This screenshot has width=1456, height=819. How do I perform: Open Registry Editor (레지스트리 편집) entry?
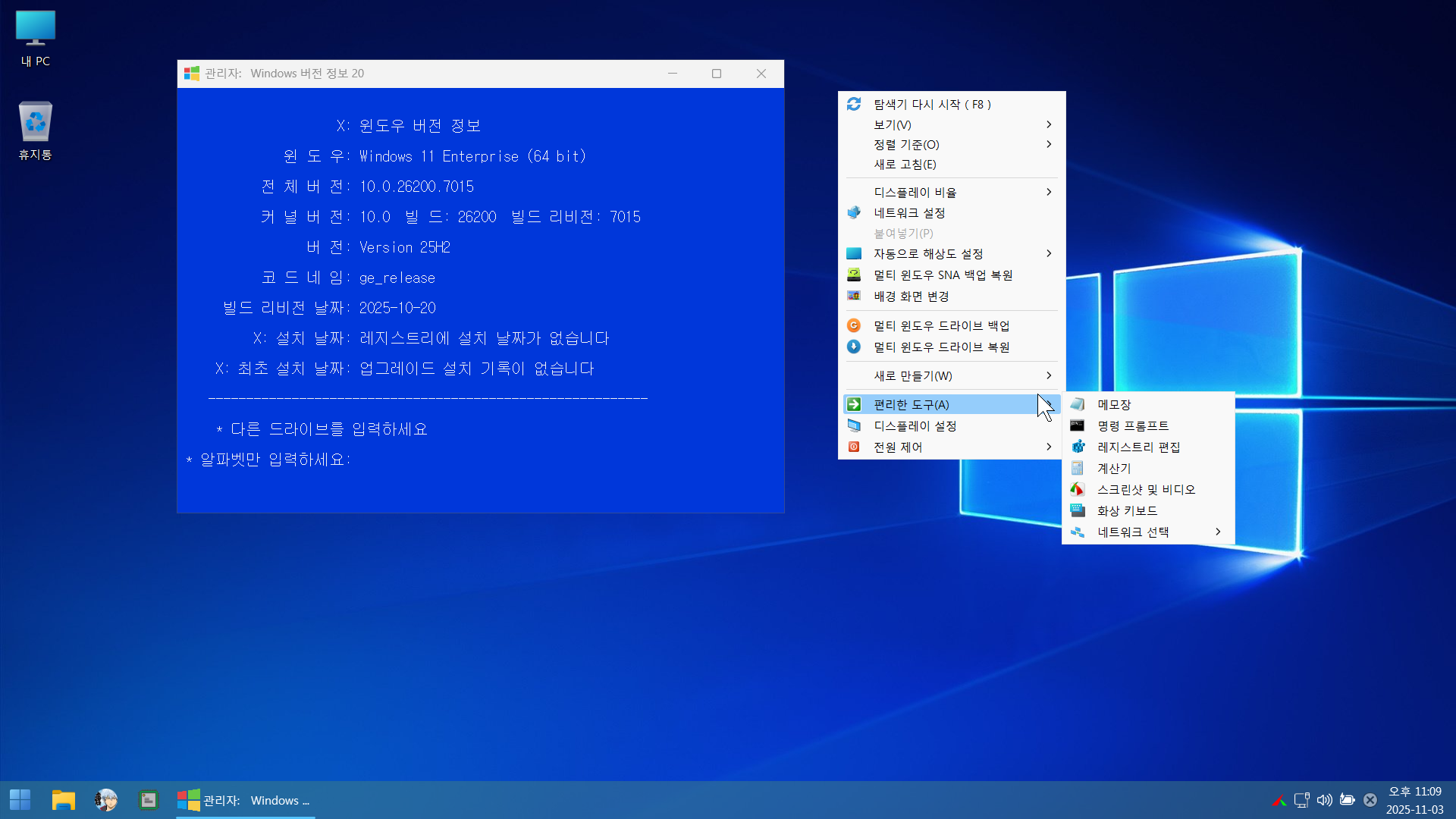point(1137,447)
